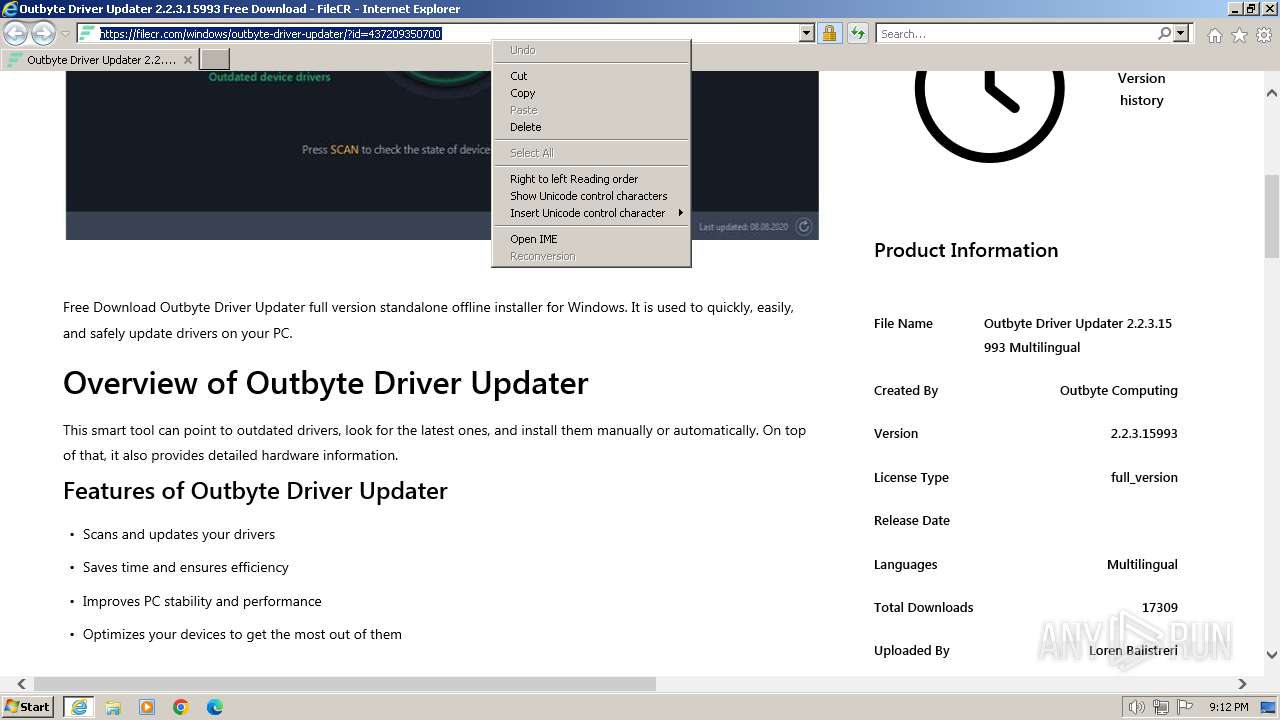Screen dimensions: 1280x720
Task: Choose Open IME from the context menu
Action: 591,239
